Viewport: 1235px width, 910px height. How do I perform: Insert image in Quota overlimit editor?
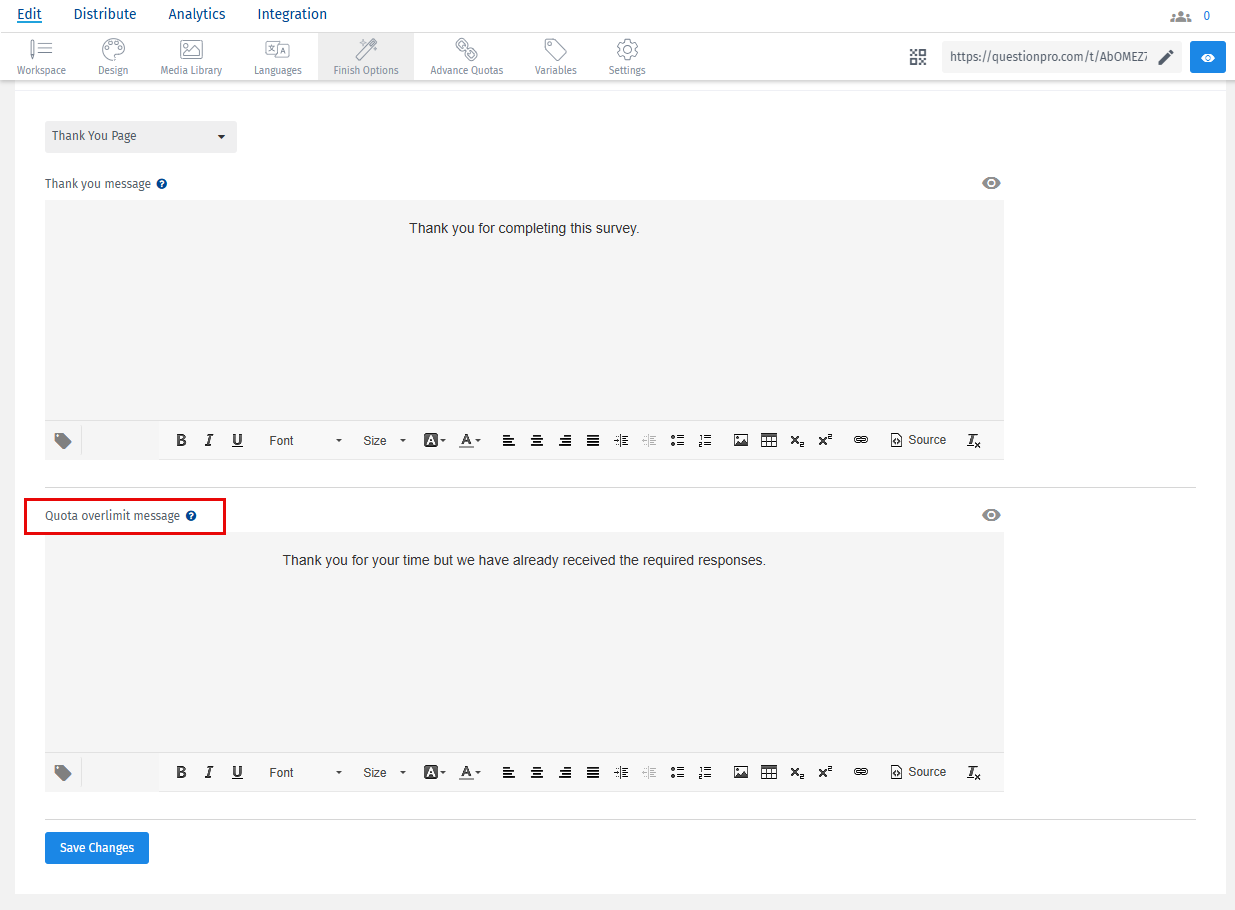click(741, 772)
